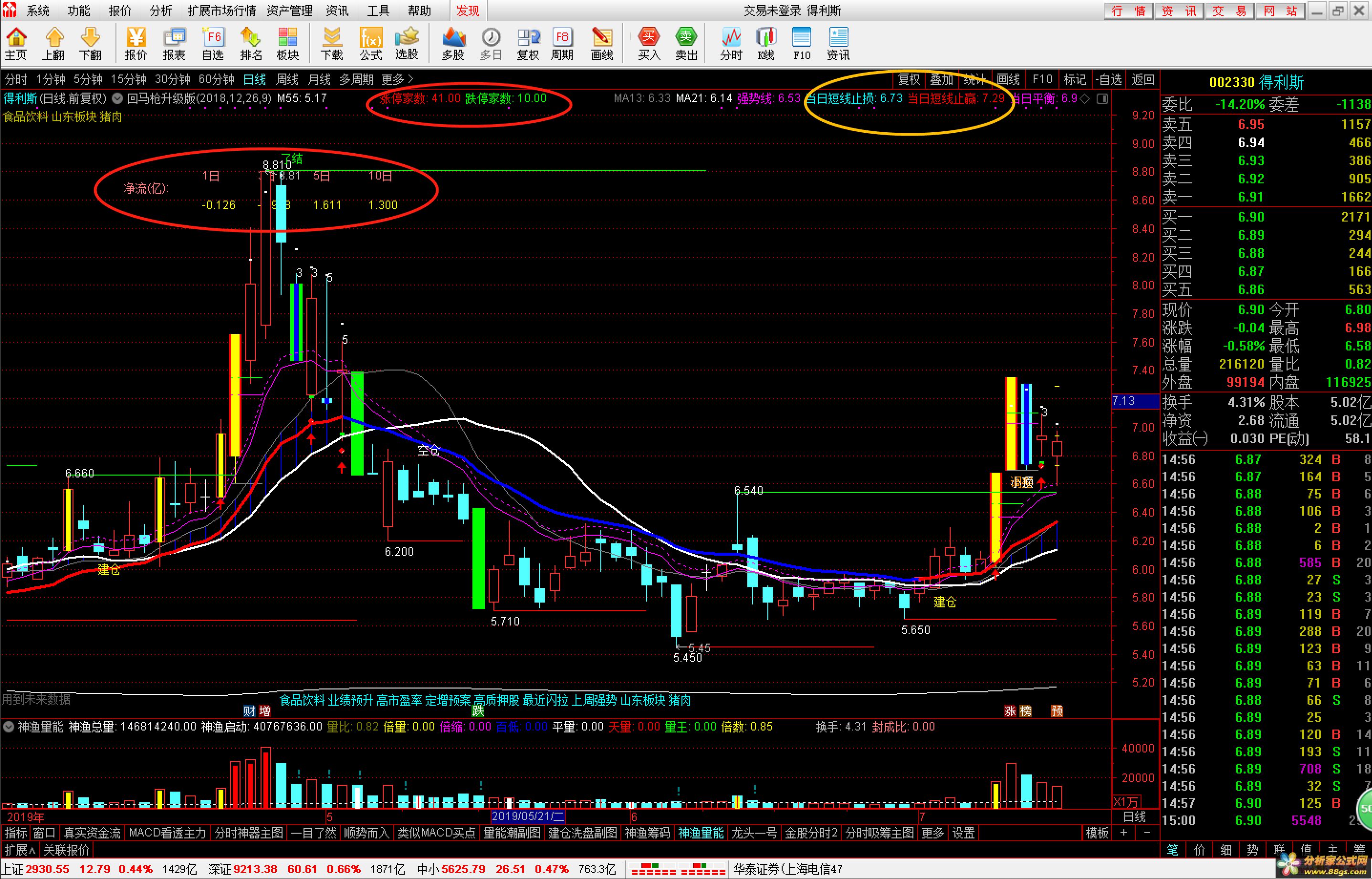The image size is (1372, 879).
Task: Click the 设置 button in indicator bar
Action: 964,833
